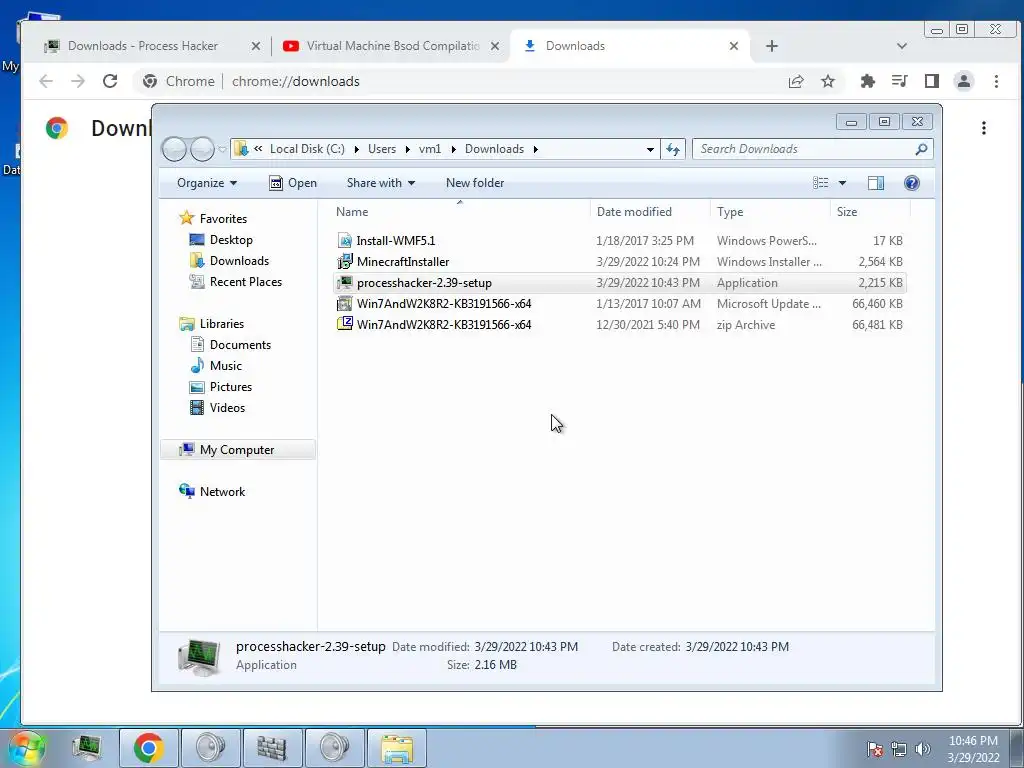Click the Search Downloads magnifier icon
The image size is (1024, 768).
921,149
